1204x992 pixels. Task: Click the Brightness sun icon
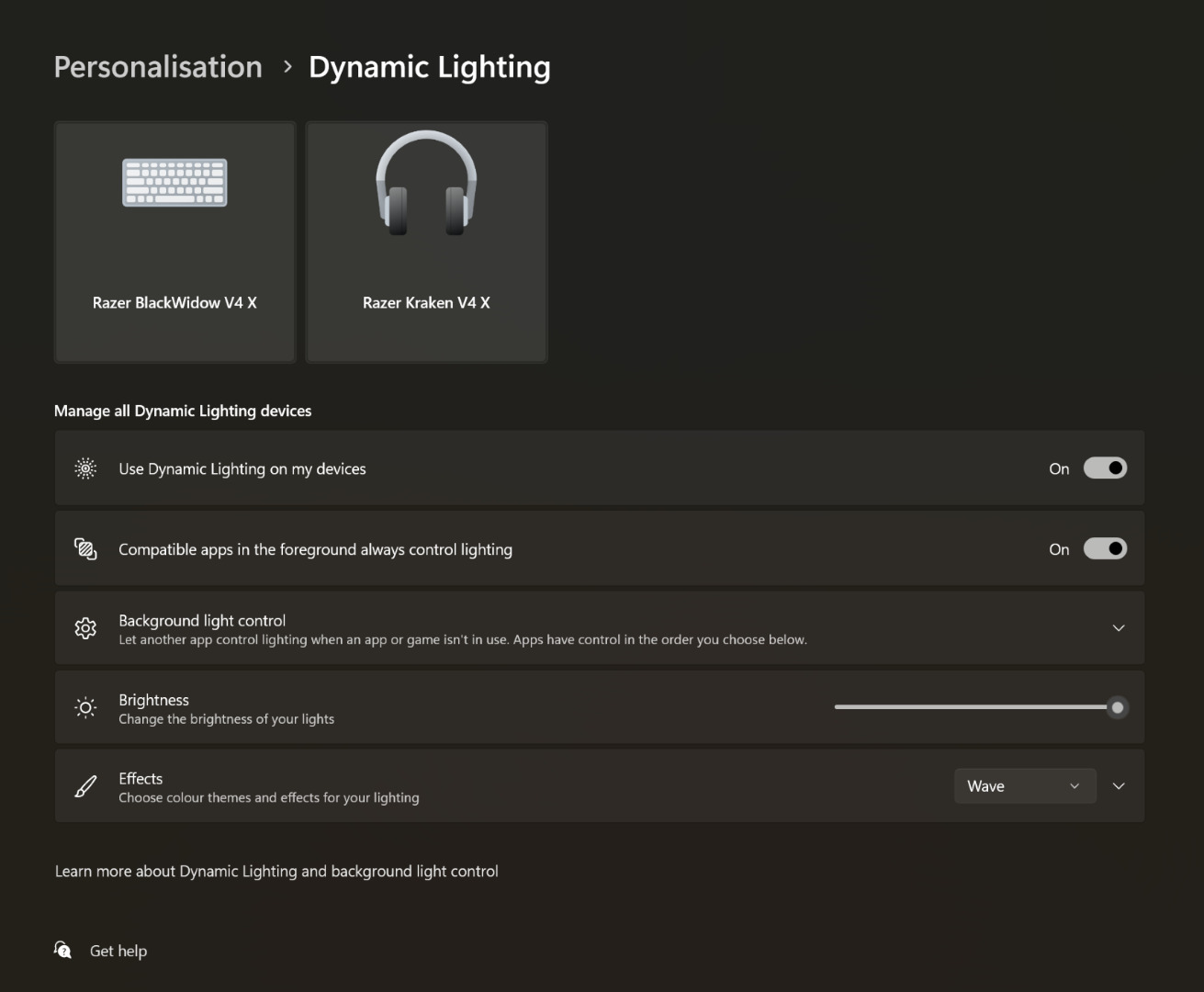click(x=85, y=707)
